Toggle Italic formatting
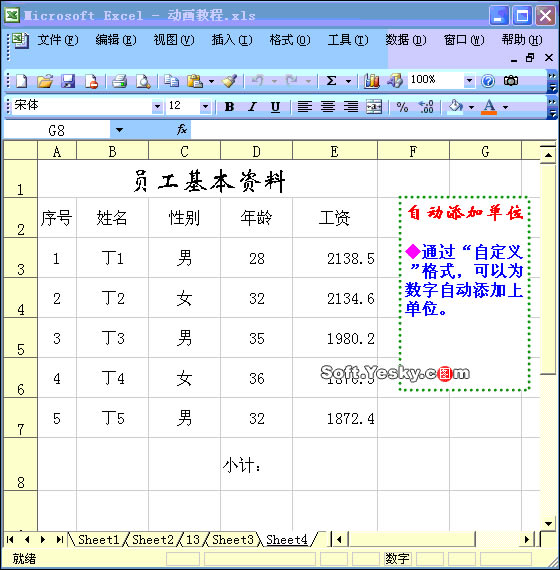Viewport: 560px width, 570px height. pyautogui.click(x=252, y=107)
